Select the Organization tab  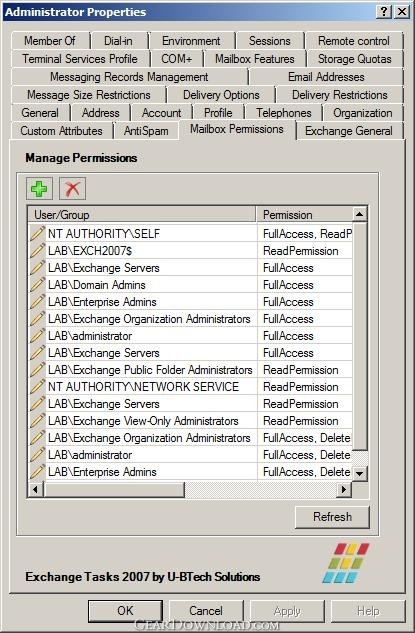point(363,113)
